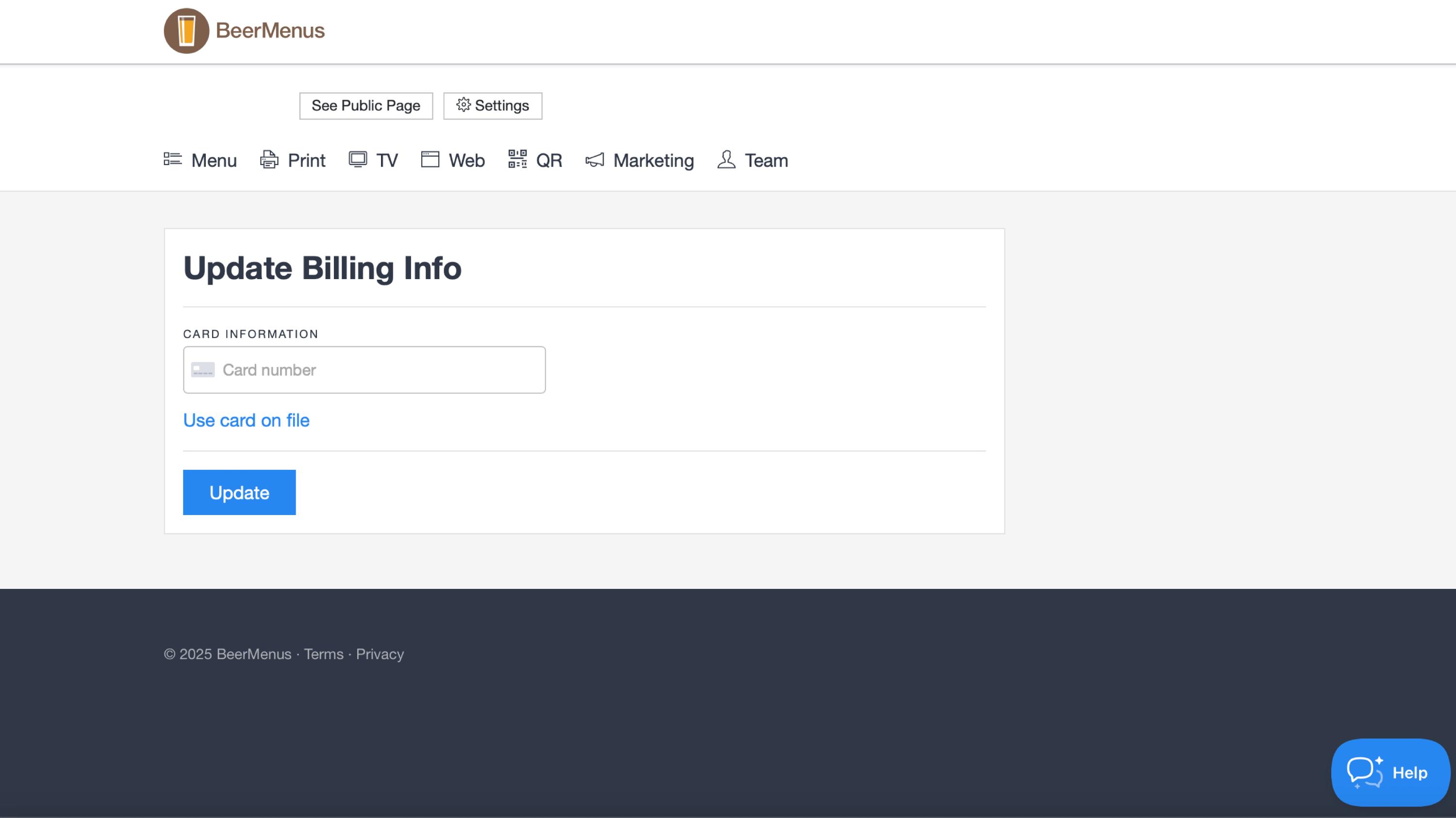
Task: Click the Use card on file link
Action: pyautogui.click(x=246, y=420)
